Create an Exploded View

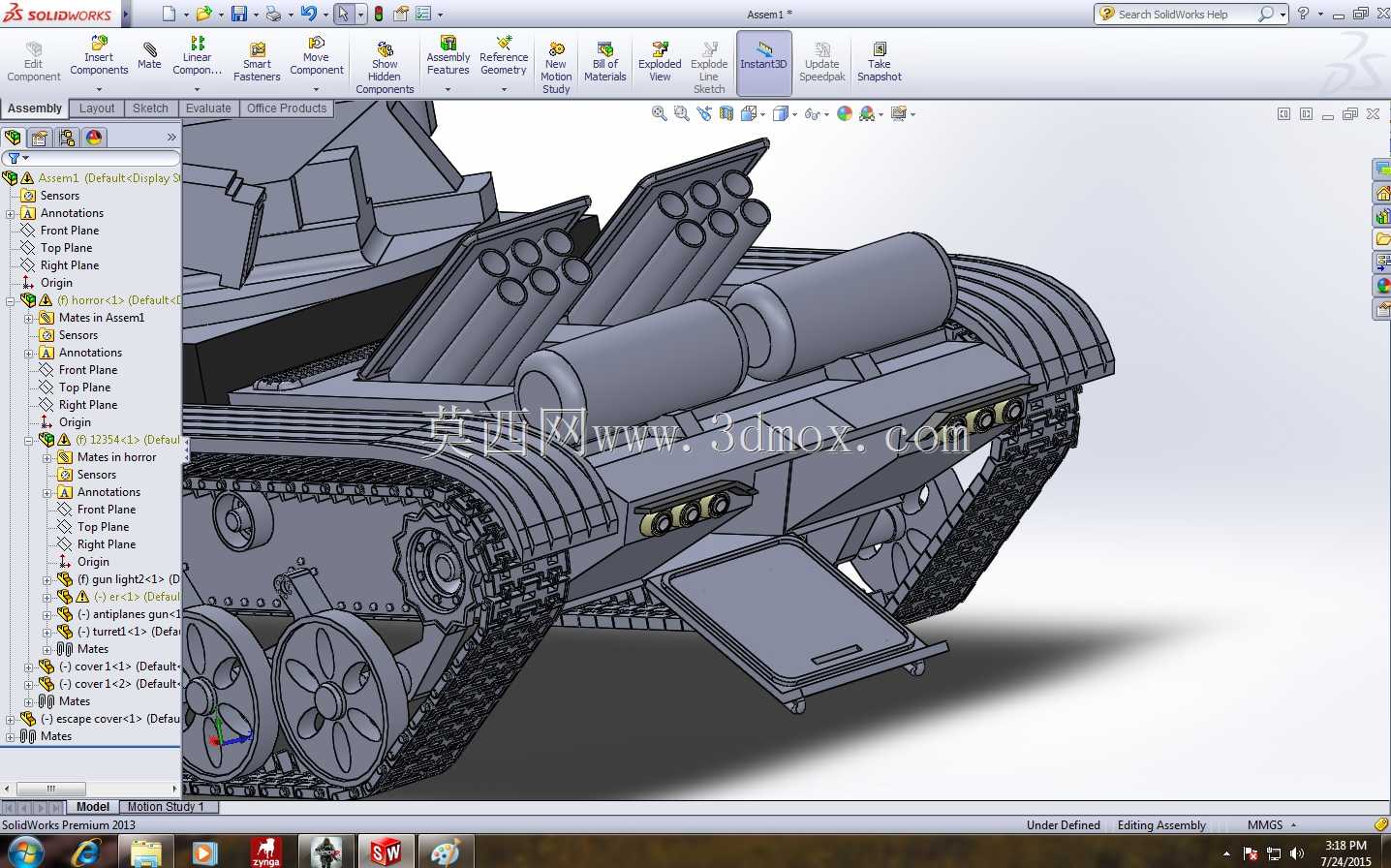pos(660,63)
